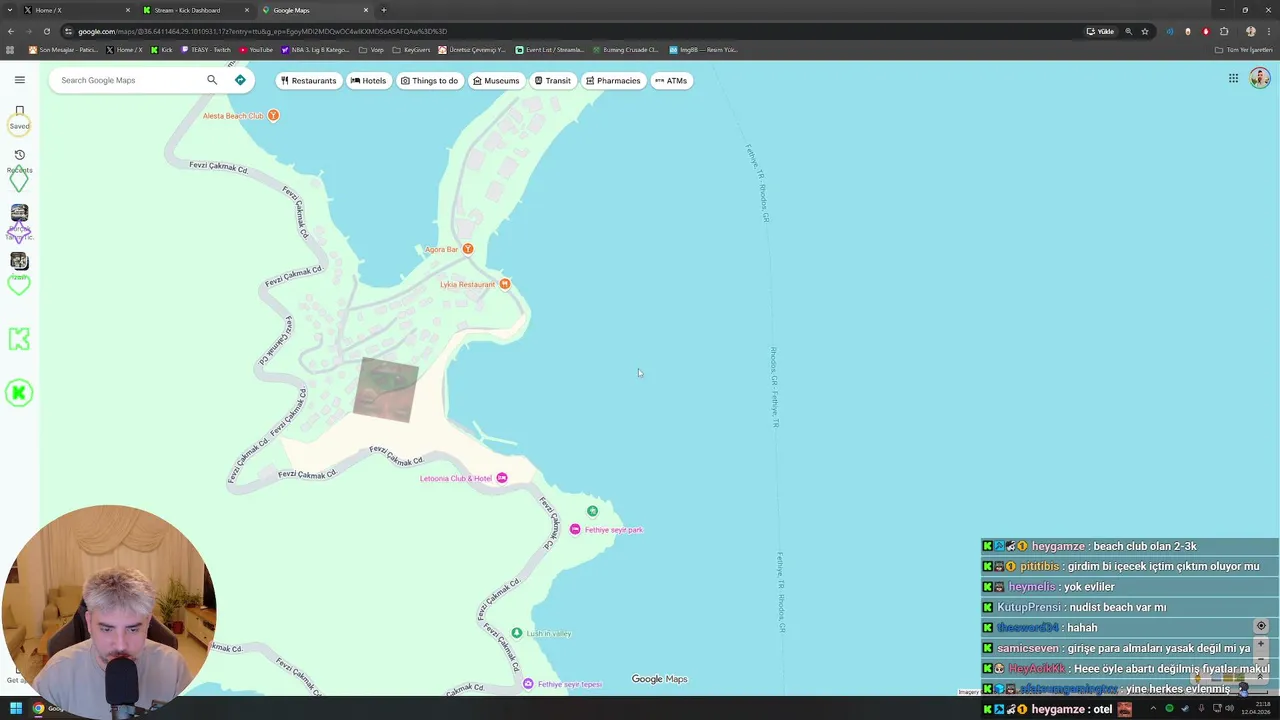Open Home / X bookmark
This screenshot has height=720, width=1280.
coord(124,49)
